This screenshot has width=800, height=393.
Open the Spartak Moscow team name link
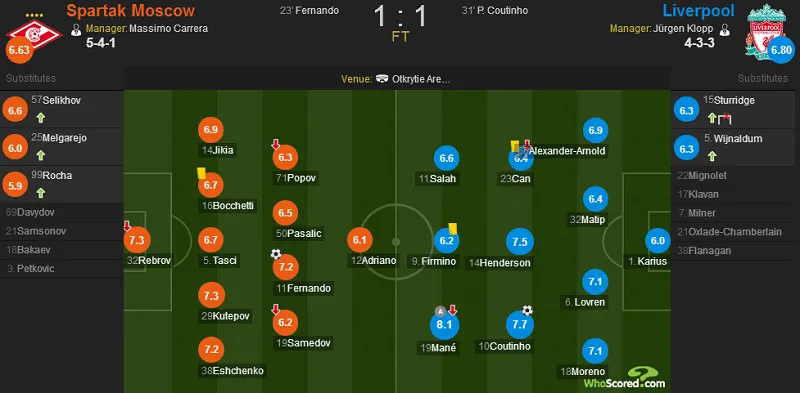pyautogui.click(x=131, y=11)
